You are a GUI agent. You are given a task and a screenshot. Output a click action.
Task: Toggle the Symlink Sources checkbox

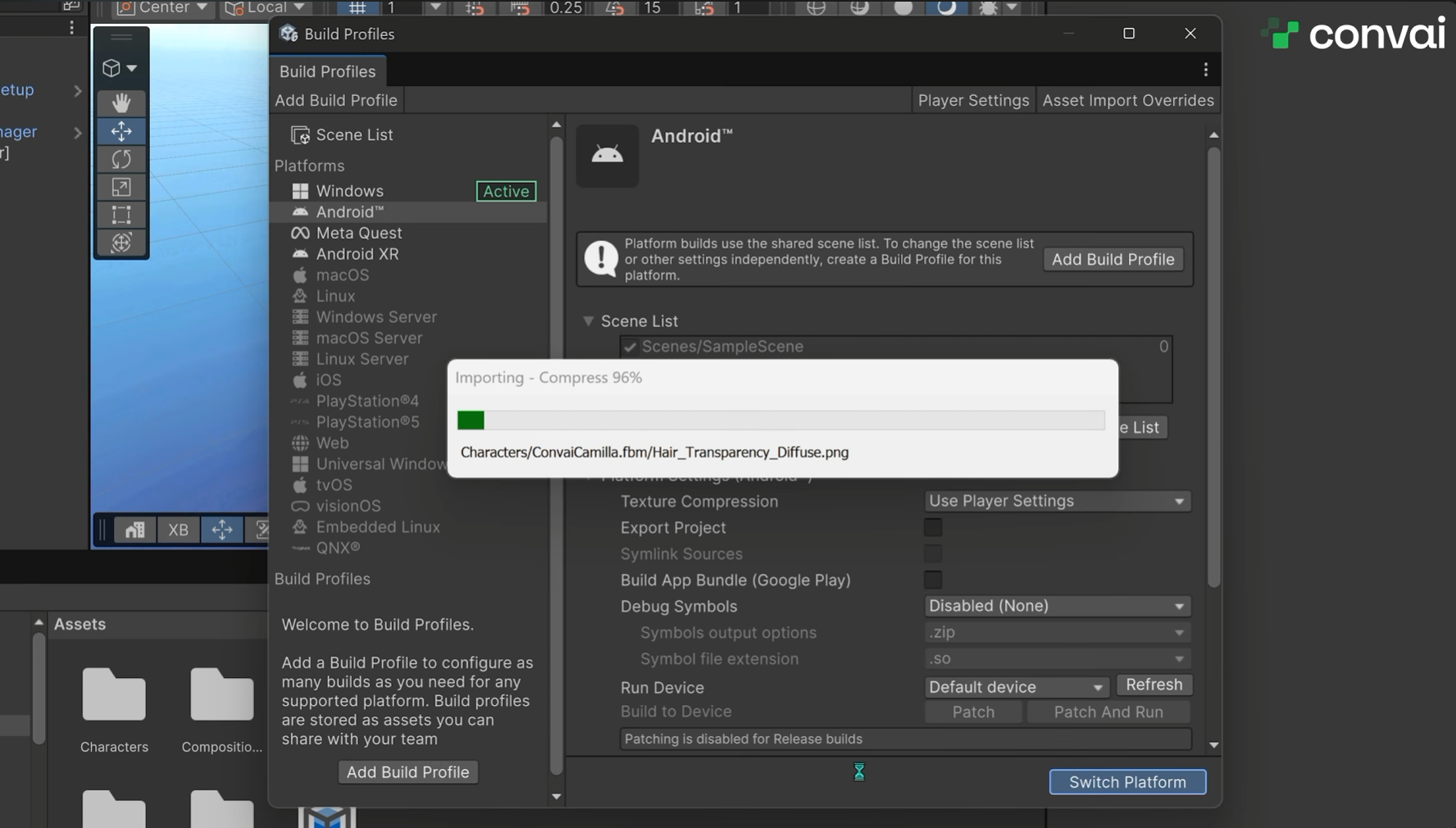pos(933,553)
